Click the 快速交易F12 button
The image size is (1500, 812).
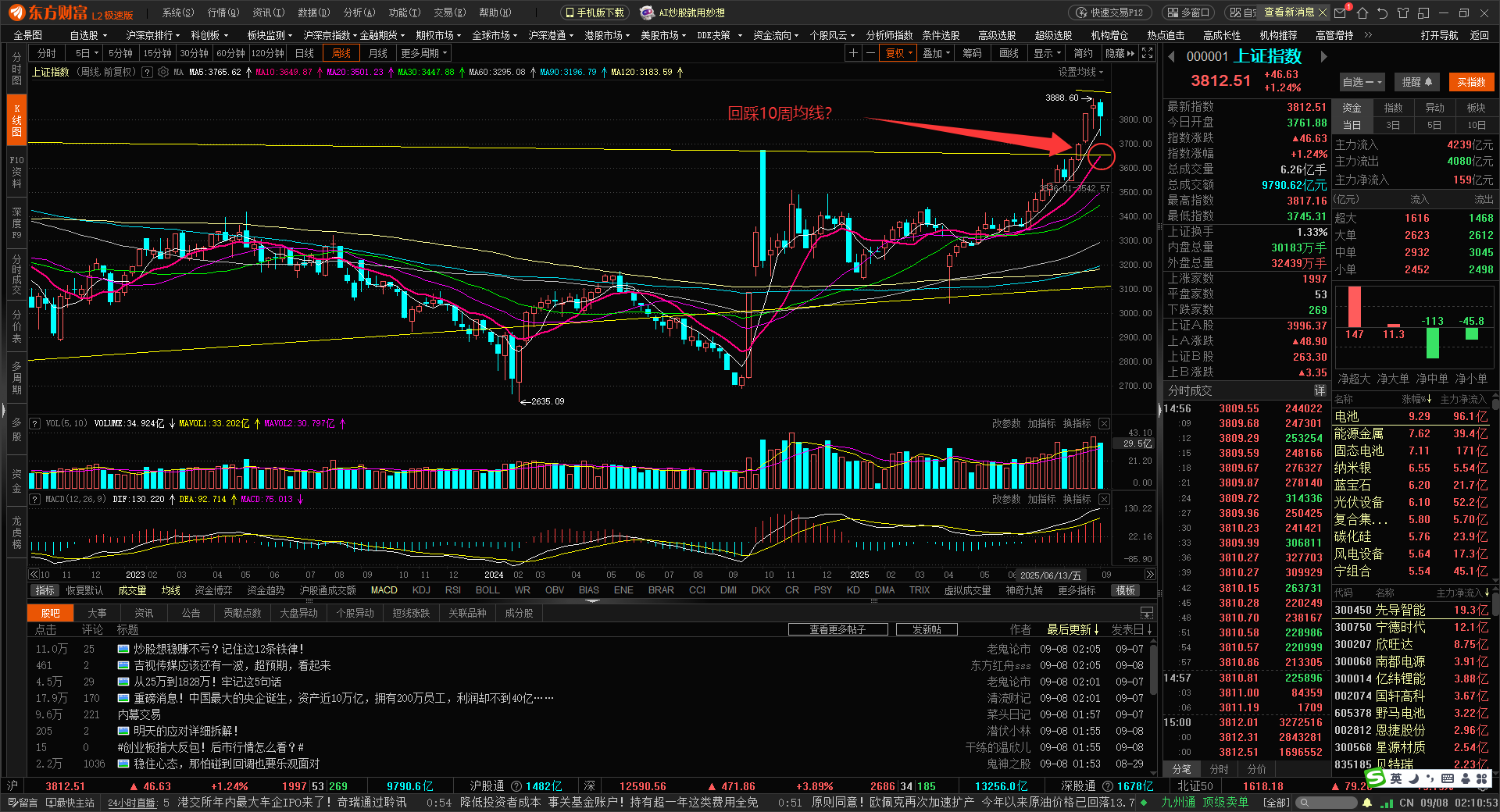tap(1109, 12)
